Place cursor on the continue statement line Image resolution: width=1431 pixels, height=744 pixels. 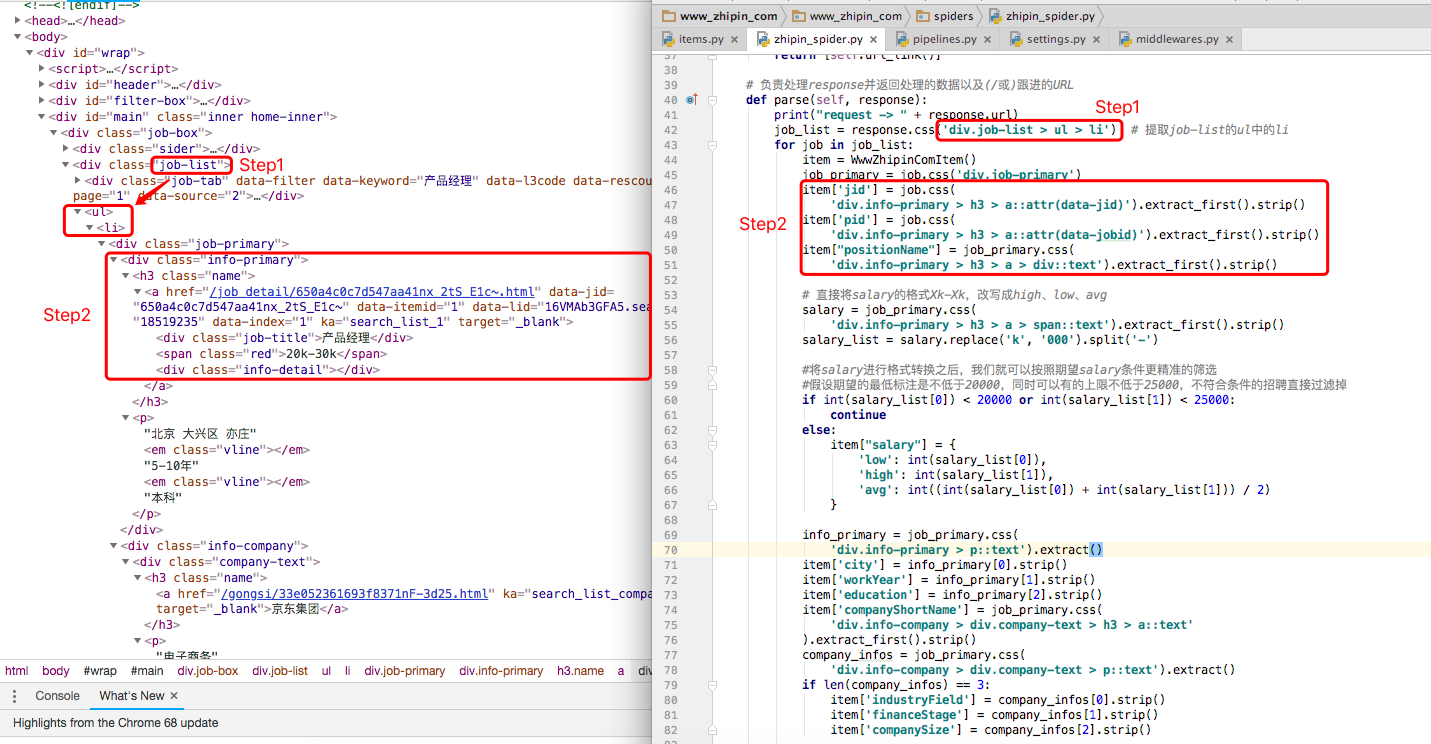tap(858, 415)
